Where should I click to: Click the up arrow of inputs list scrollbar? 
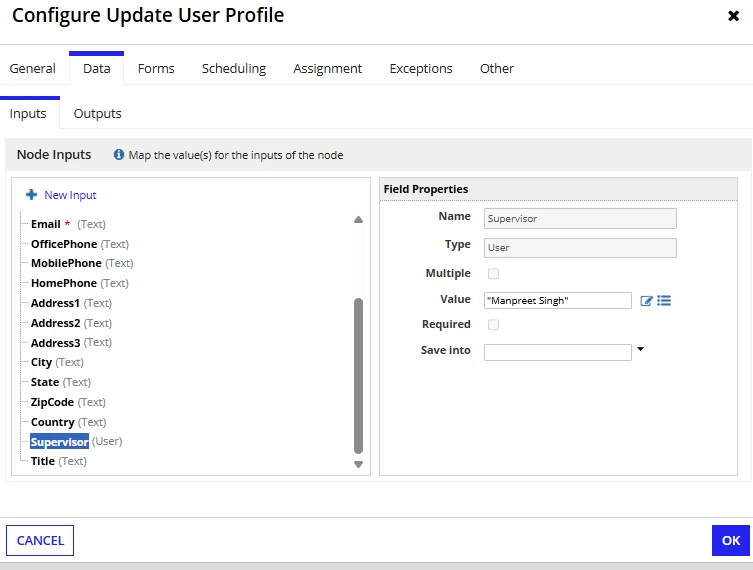(x=358, y=220)
